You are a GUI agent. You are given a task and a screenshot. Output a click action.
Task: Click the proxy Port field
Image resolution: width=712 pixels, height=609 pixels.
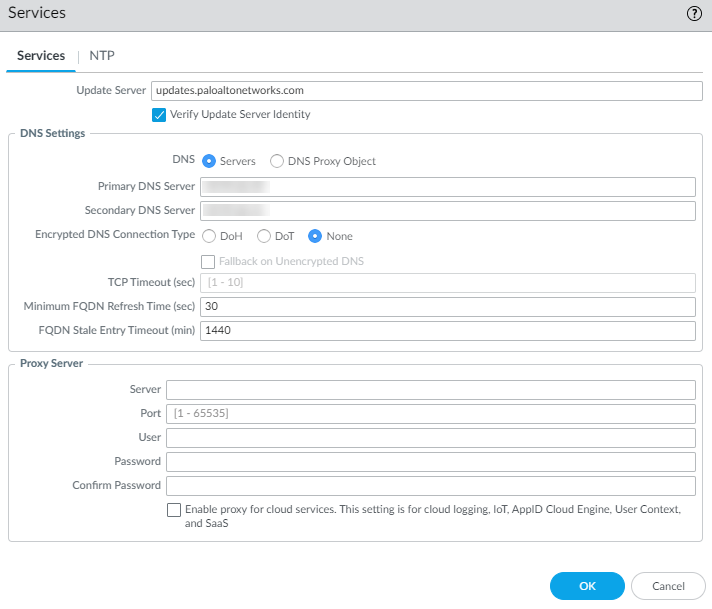(x=430, y=414)
